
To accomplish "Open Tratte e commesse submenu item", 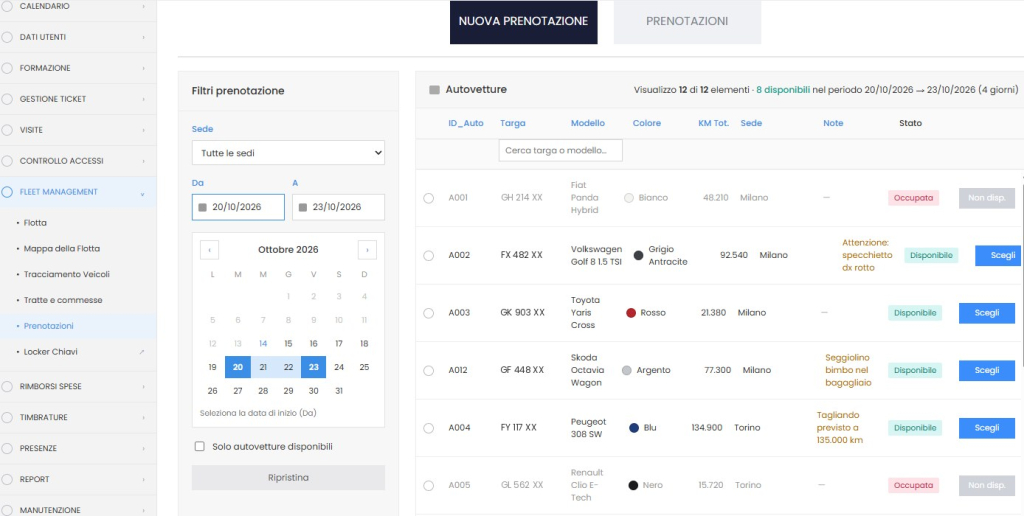I will pyautogui.click(x=63, y=300).
